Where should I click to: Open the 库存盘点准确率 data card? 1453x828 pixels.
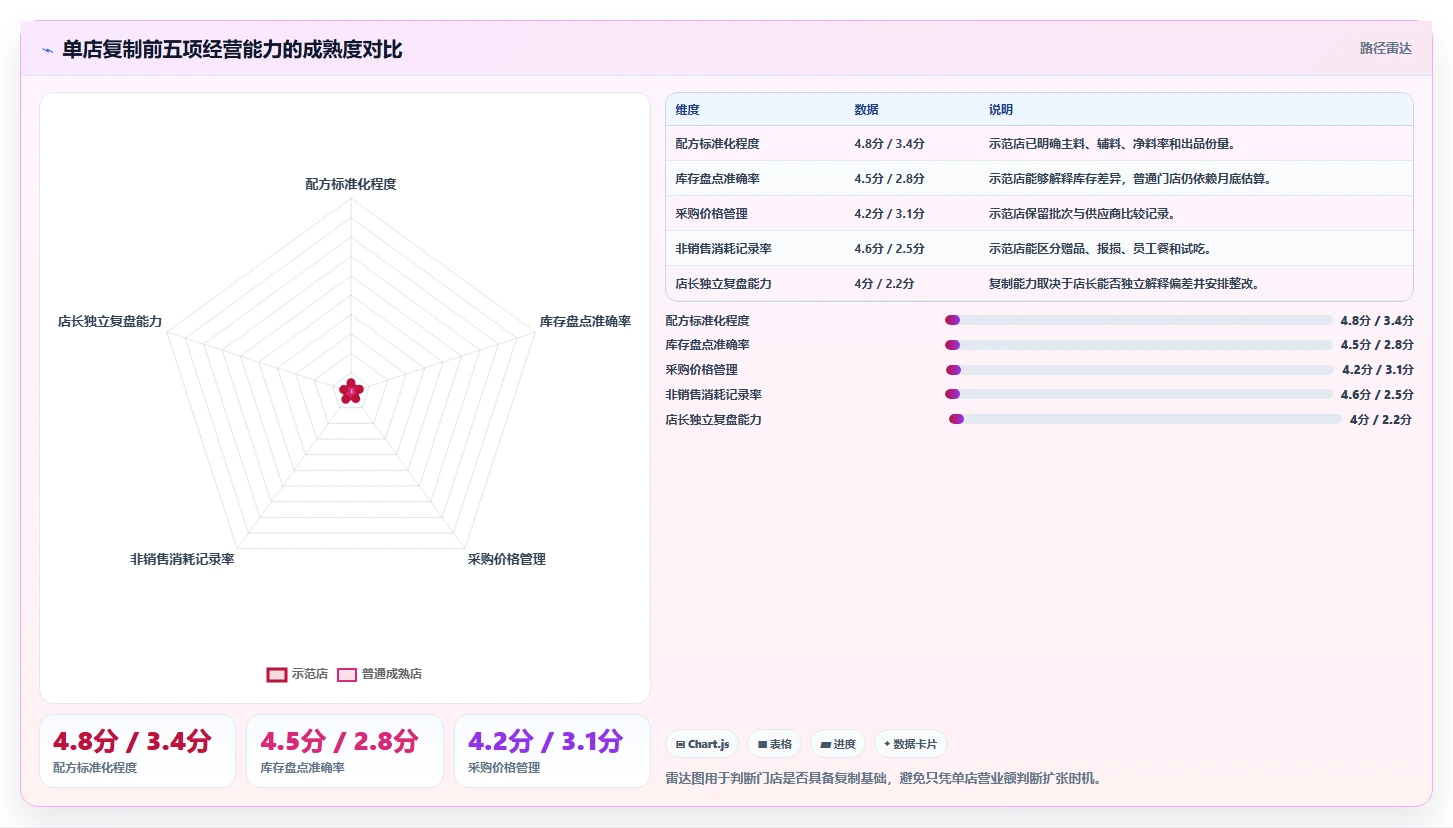click(x=345, y=751)
